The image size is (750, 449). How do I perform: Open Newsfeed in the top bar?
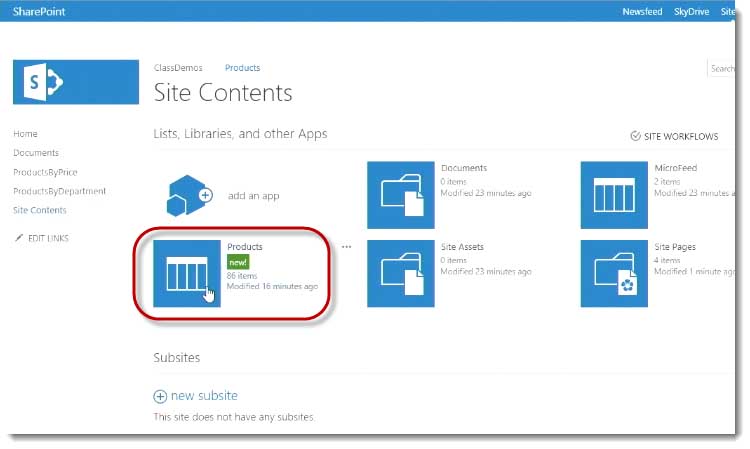click(x=642, y=11)
